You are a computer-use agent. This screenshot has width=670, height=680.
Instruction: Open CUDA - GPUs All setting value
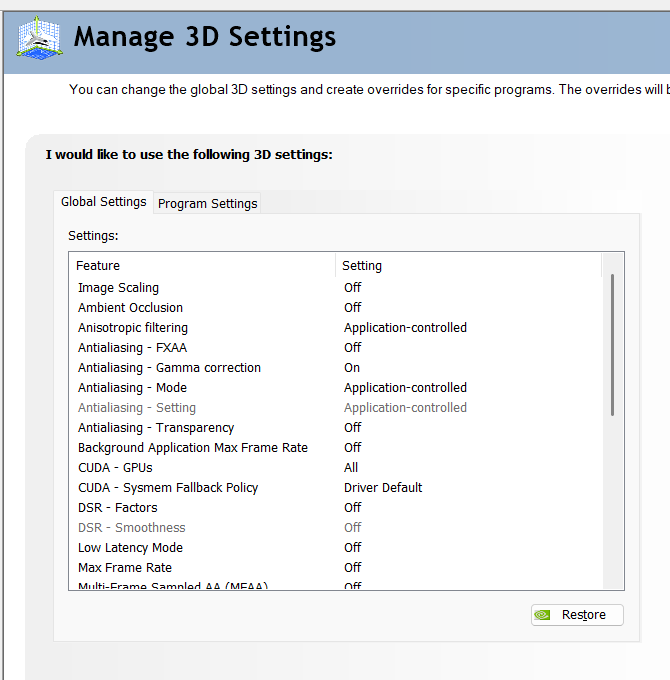click(351, 468)
